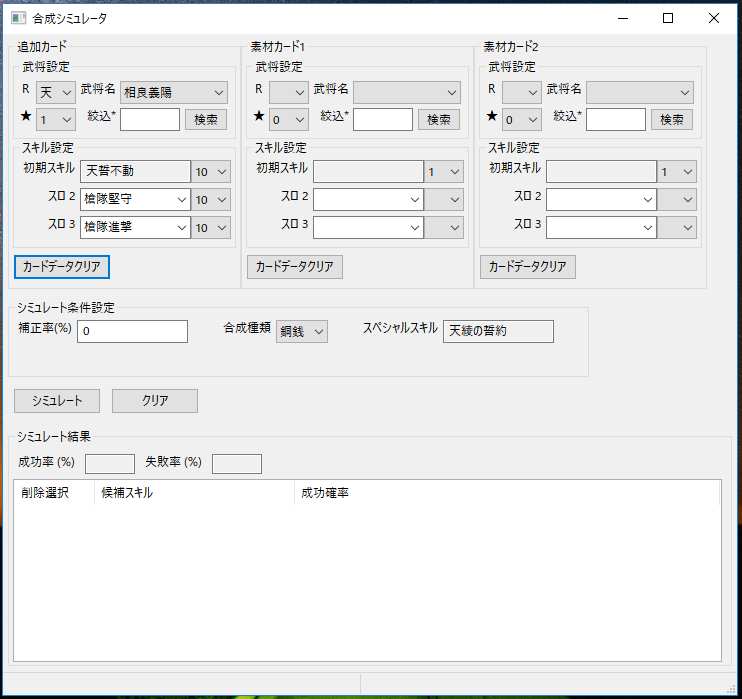The image size is (742, 699).
Task: Open the スロ2 skill dropdown in 素材カード1
Action: point(368,199)
